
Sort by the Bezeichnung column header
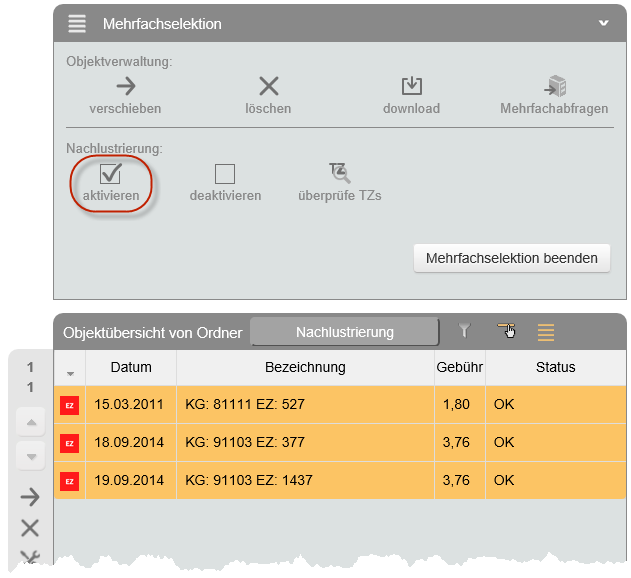(305, 367)
